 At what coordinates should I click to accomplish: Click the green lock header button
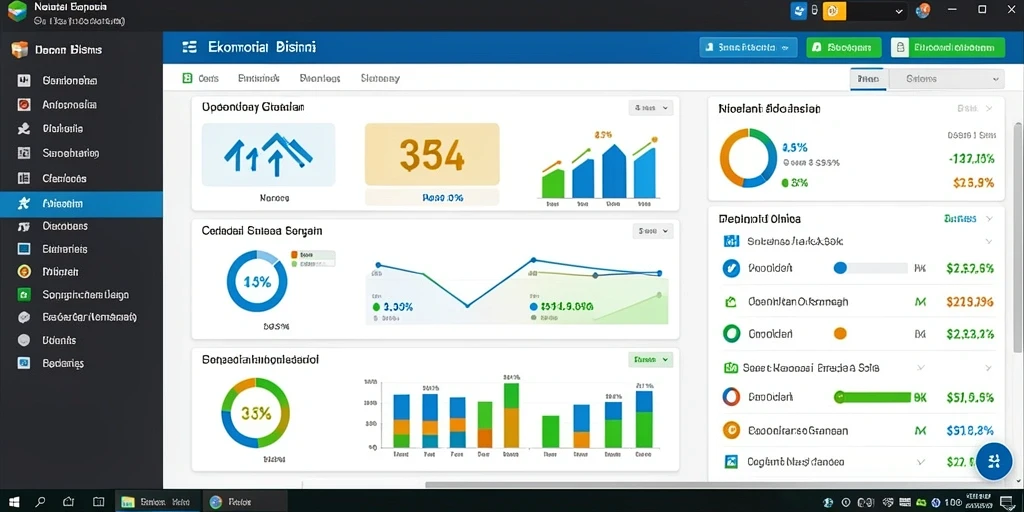coord(948,48)
